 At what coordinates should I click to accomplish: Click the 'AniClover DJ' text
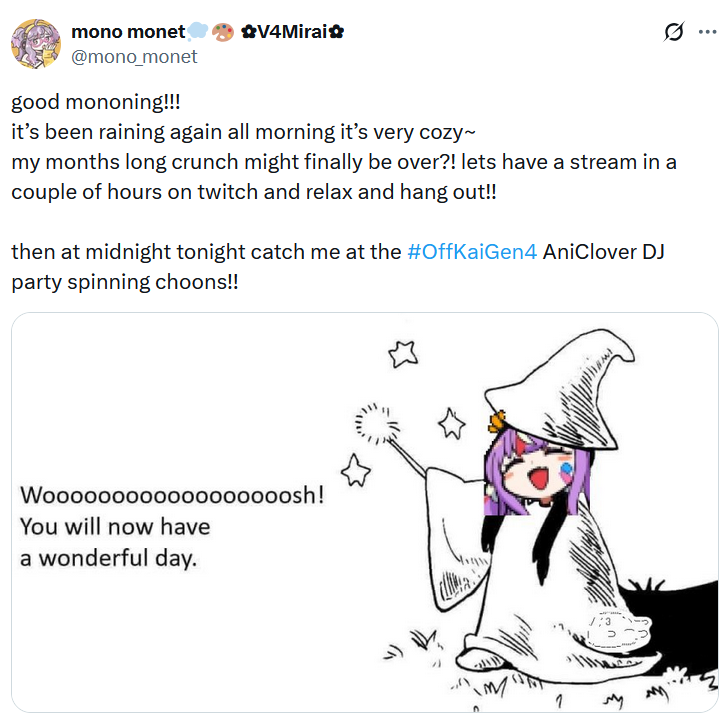603,252
